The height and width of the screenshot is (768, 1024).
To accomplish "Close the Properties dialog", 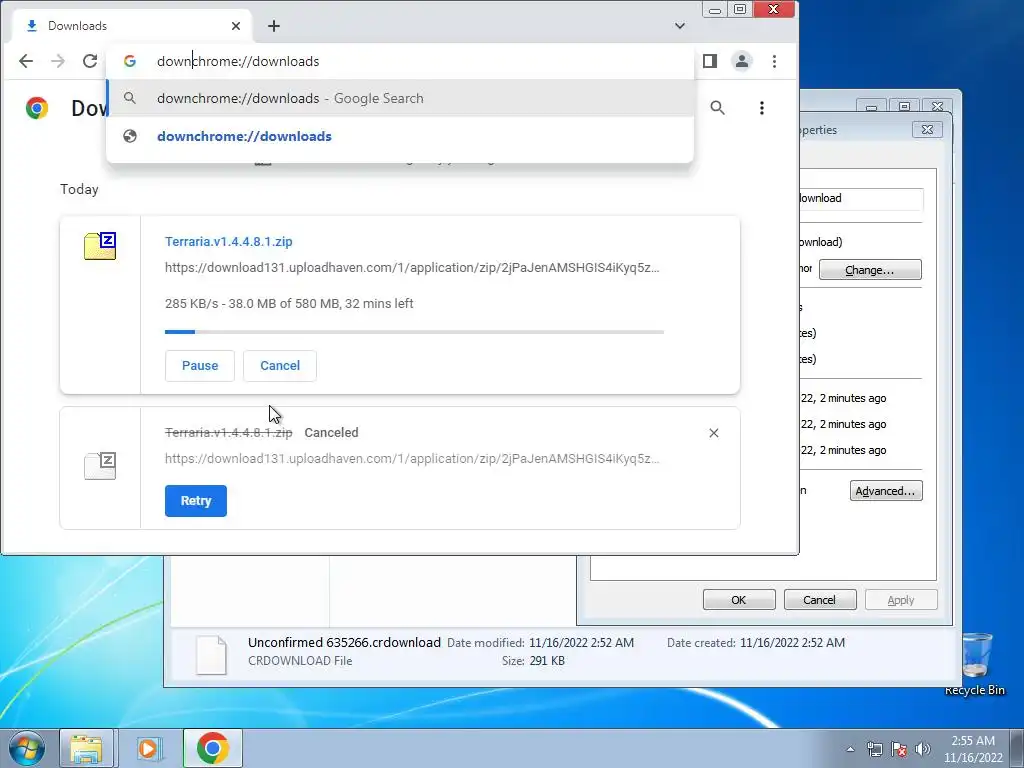I will click(x=927, y=129).
